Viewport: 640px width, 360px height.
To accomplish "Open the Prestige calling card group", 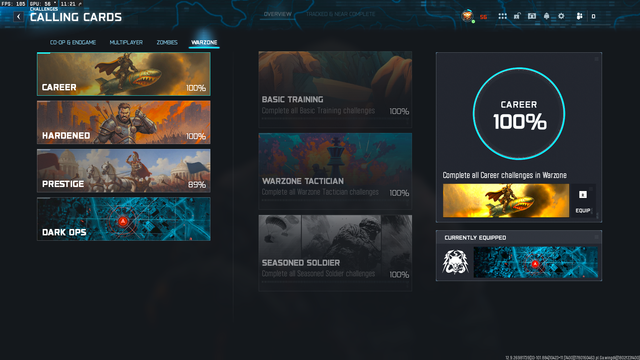I will point(124,171).
